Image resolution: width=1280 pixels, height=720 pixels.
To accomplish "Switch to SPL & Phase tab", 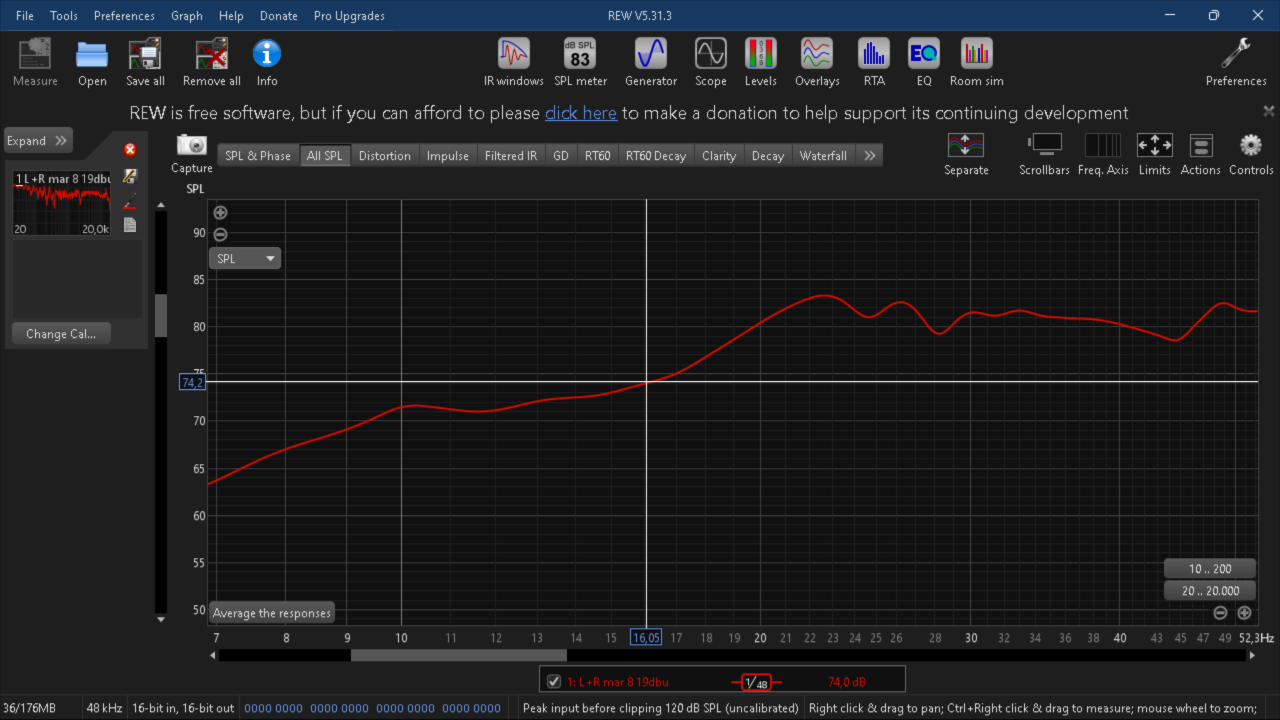I will point(258,155).
